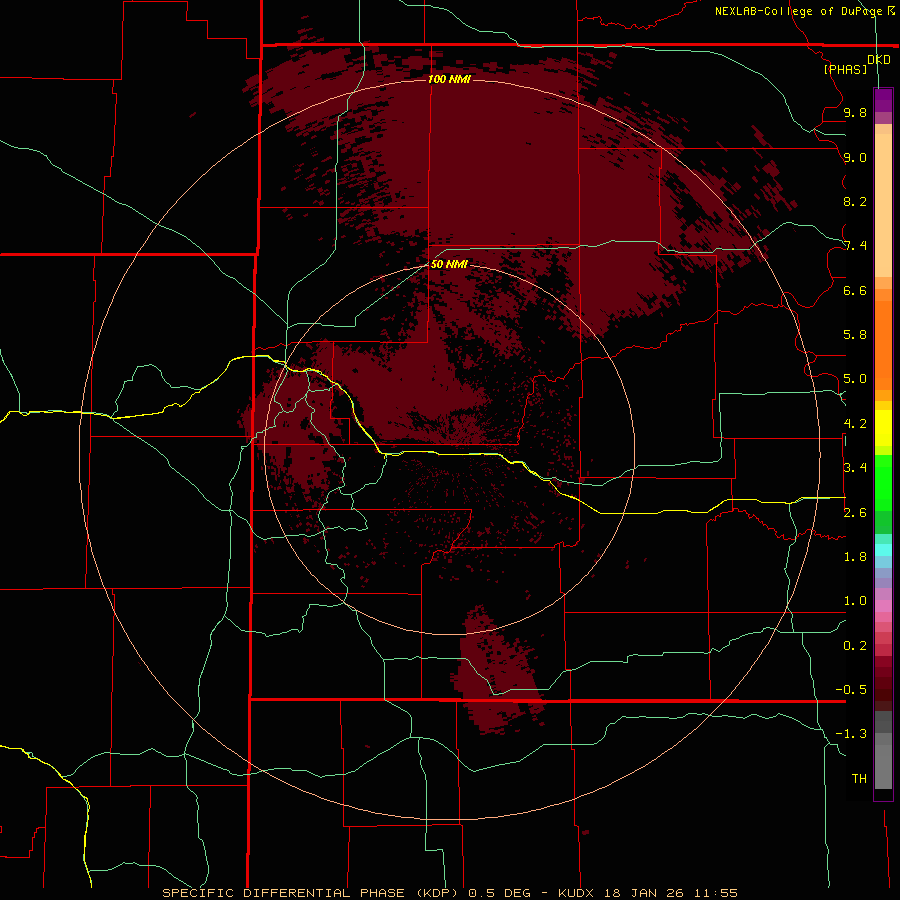Pick the light peach segment of color bar
Screen dimensions: 900x900
coord(883,204)
